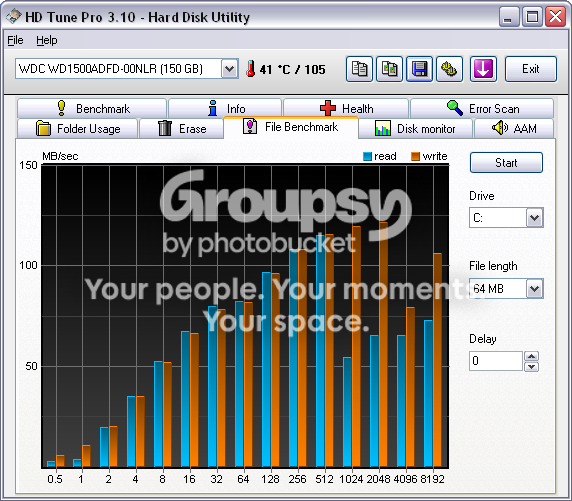
Task: Click the Delay input field
Action: pos(496,361)
